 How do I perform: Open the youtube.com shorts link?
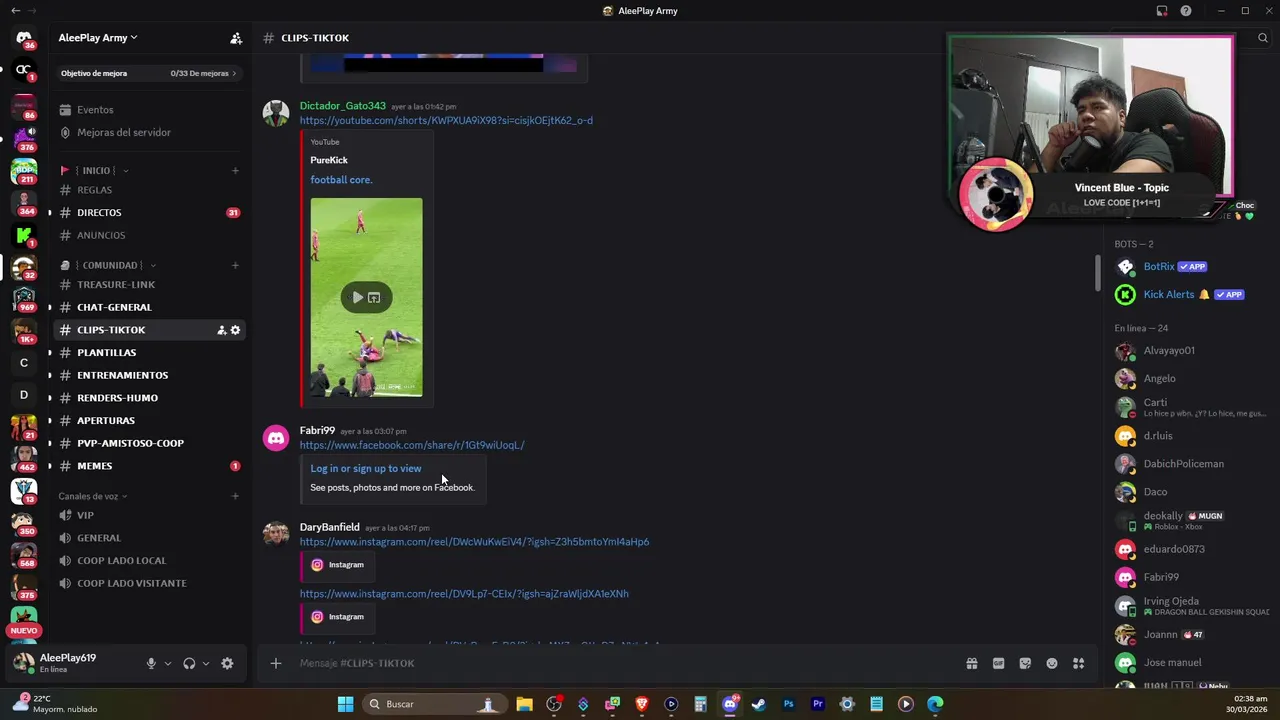(446, 121)
